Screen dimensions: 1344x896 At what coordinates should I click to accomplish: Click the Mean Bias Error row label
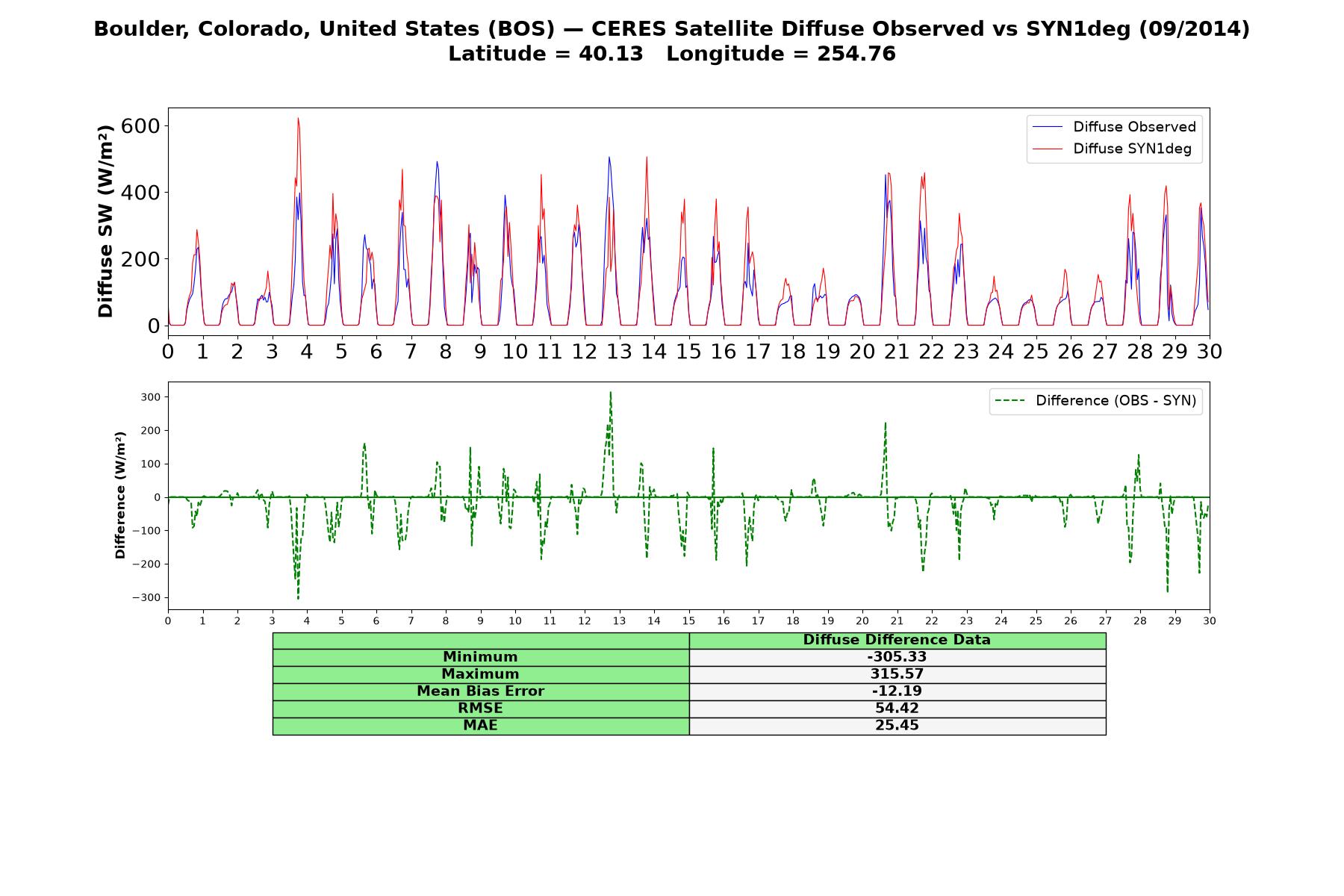[481, 691]
